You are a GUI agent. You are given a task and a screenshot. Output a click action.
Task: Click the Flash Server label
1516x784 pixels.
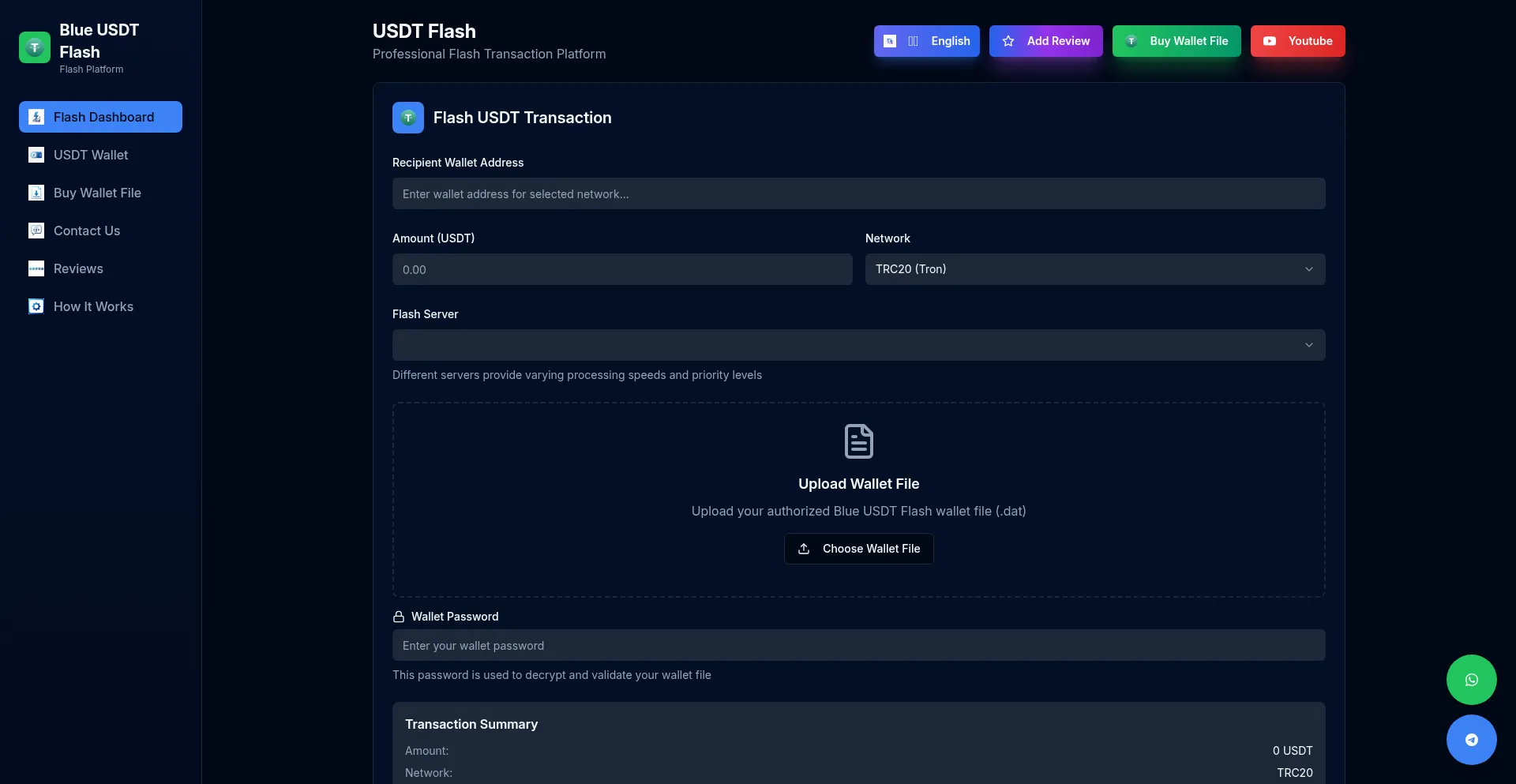point(425,314)
